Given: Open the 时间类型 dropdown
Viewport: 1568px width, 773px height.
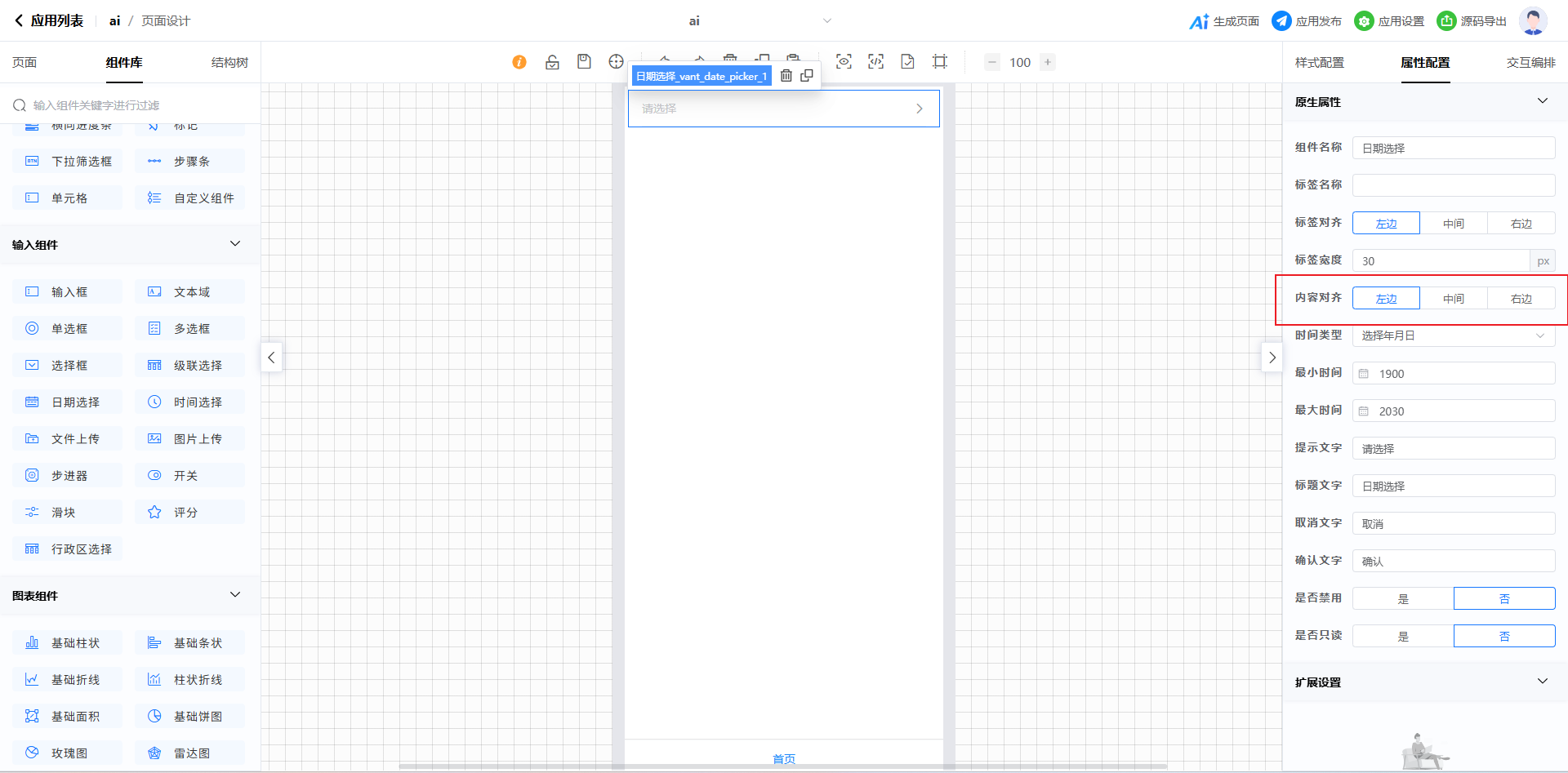Looking at the screenshot, I should point(1453,335).
